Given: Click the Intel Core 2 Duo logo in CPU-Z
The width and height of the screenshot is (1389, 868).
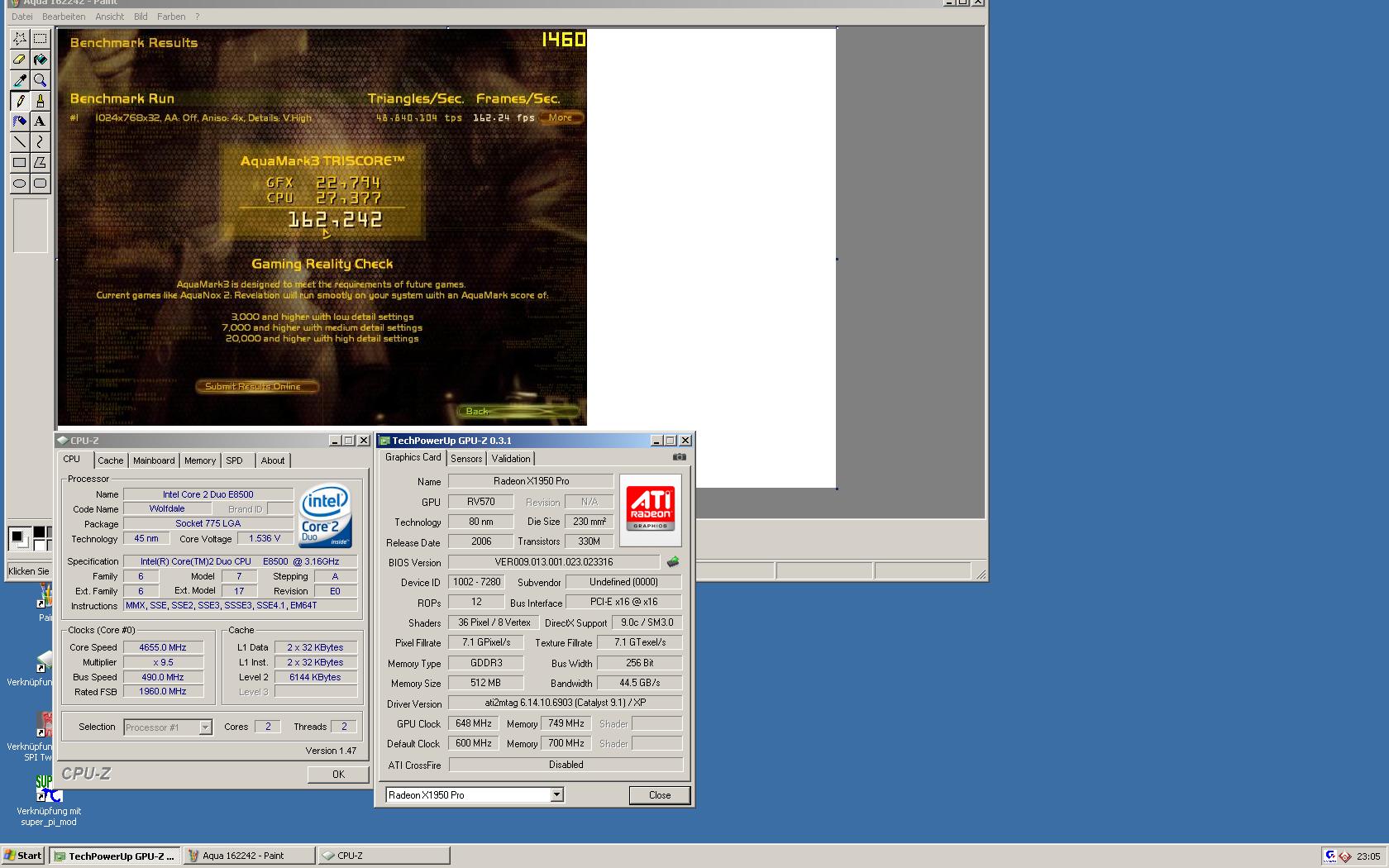Looking at the screenshot, I should 326,515.
